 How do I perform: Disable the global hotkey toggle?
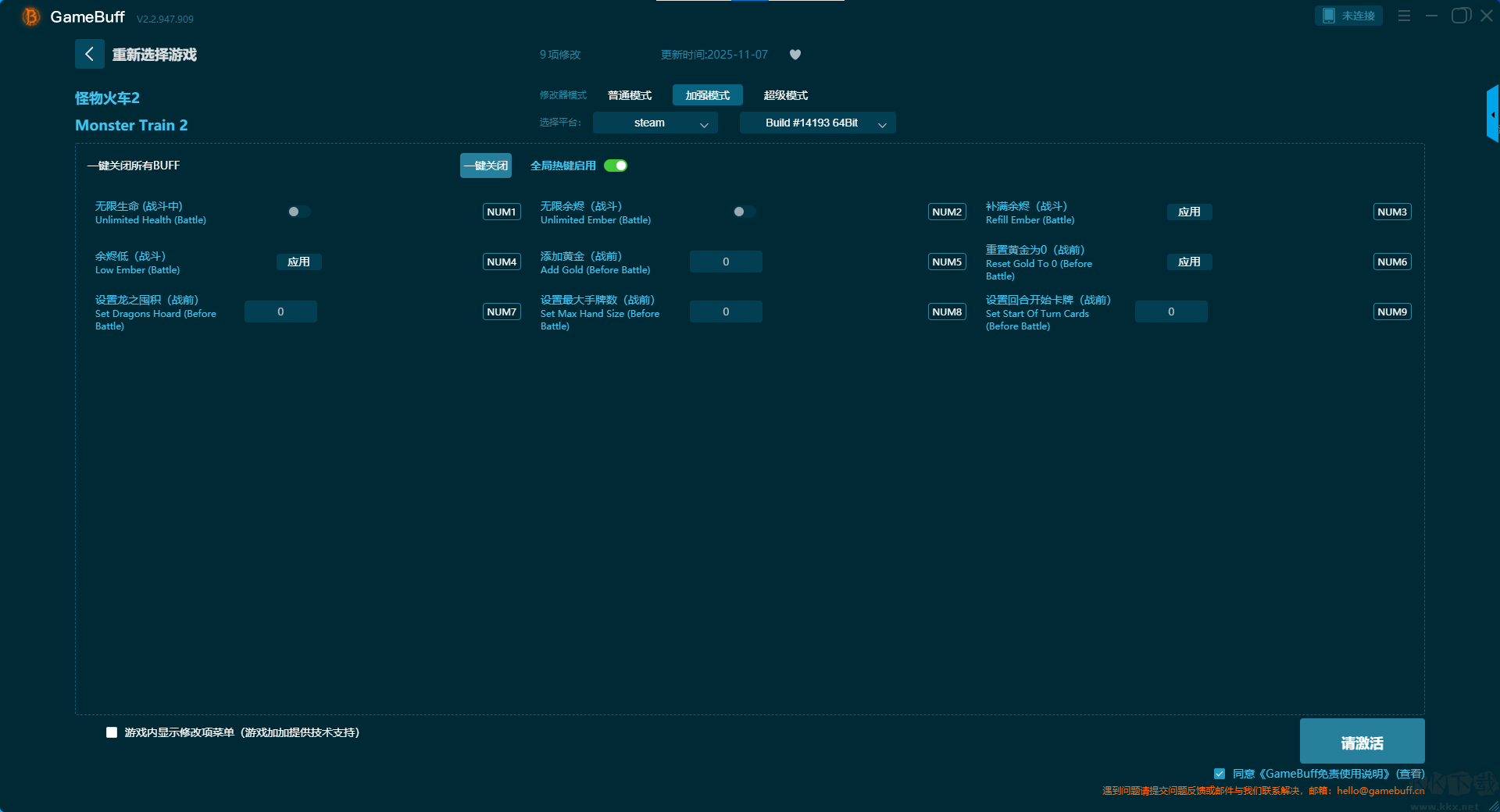coord(616,166)
